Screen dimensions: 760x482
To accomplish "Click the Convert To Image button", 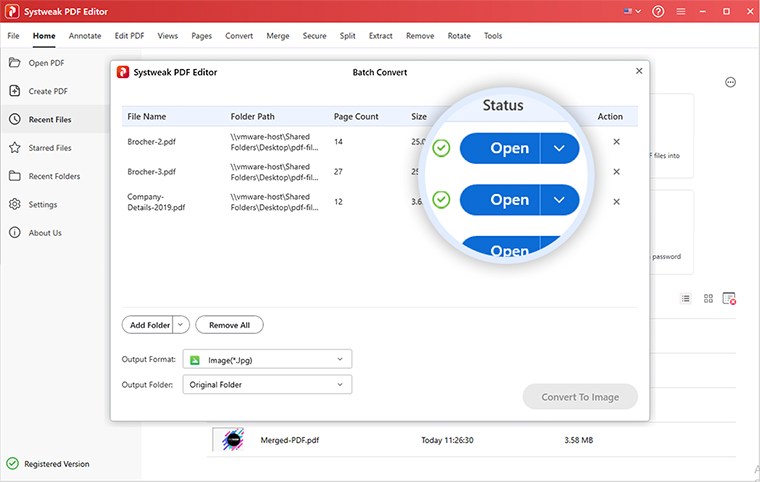I will point(580,397).
